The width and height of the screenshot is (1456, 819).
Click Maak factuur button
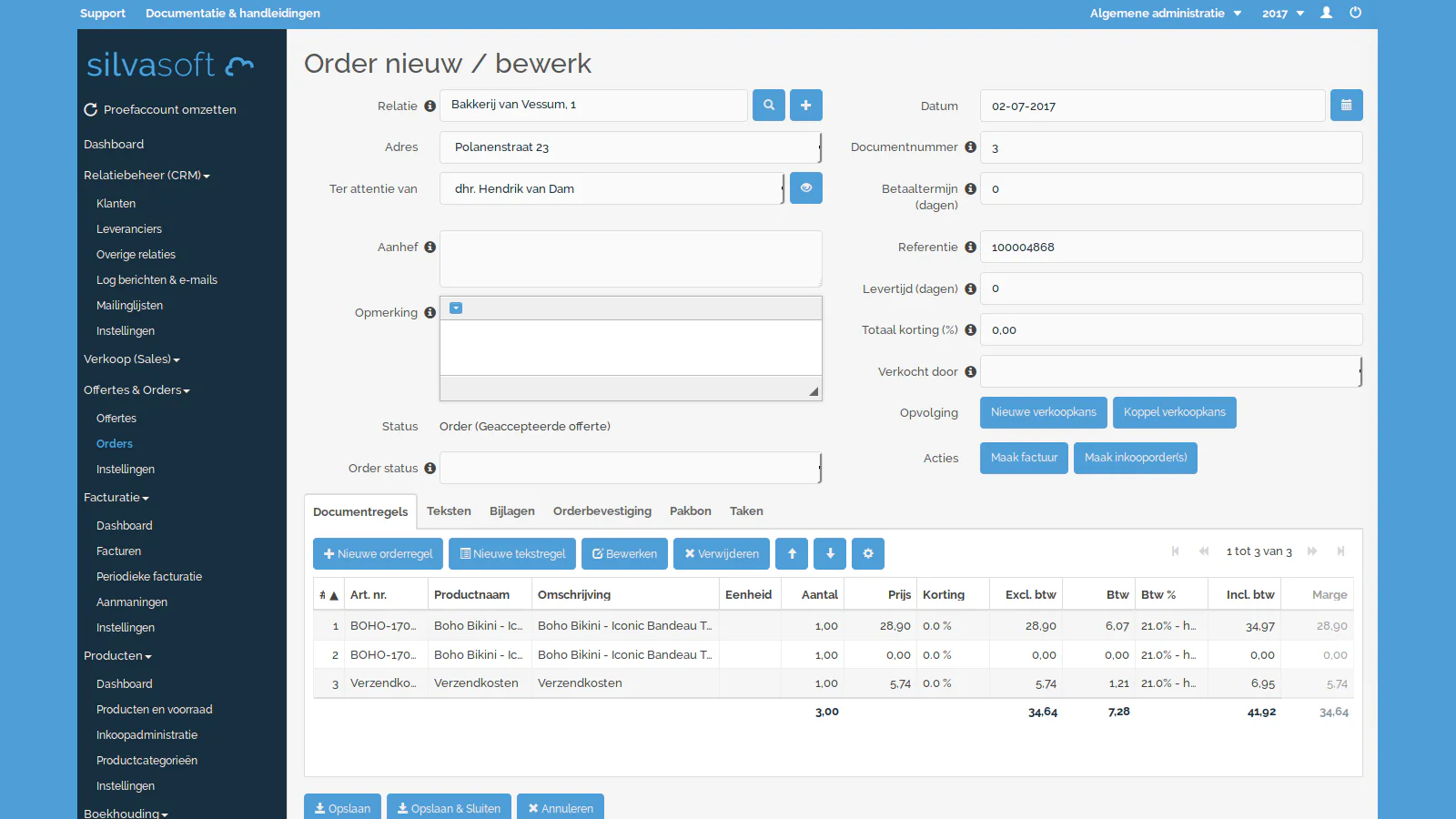(1024, 458)
